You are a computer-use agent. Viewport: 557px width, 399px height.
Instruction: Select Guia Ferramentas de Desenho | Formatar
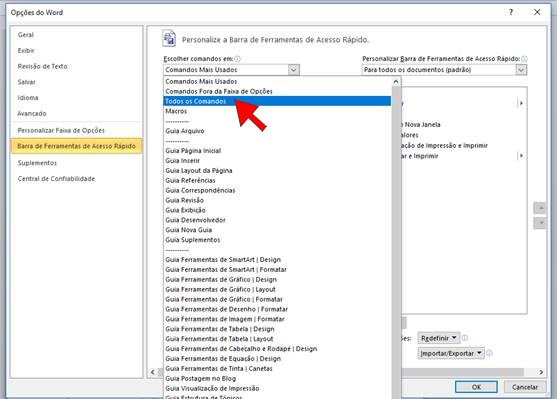[277, 309]
